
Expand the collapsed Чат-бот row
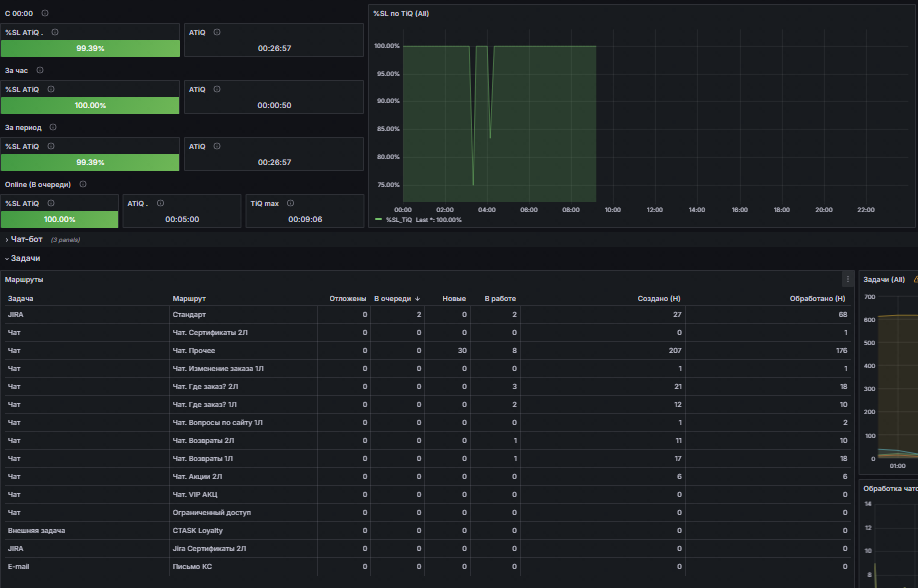point(26,239)
